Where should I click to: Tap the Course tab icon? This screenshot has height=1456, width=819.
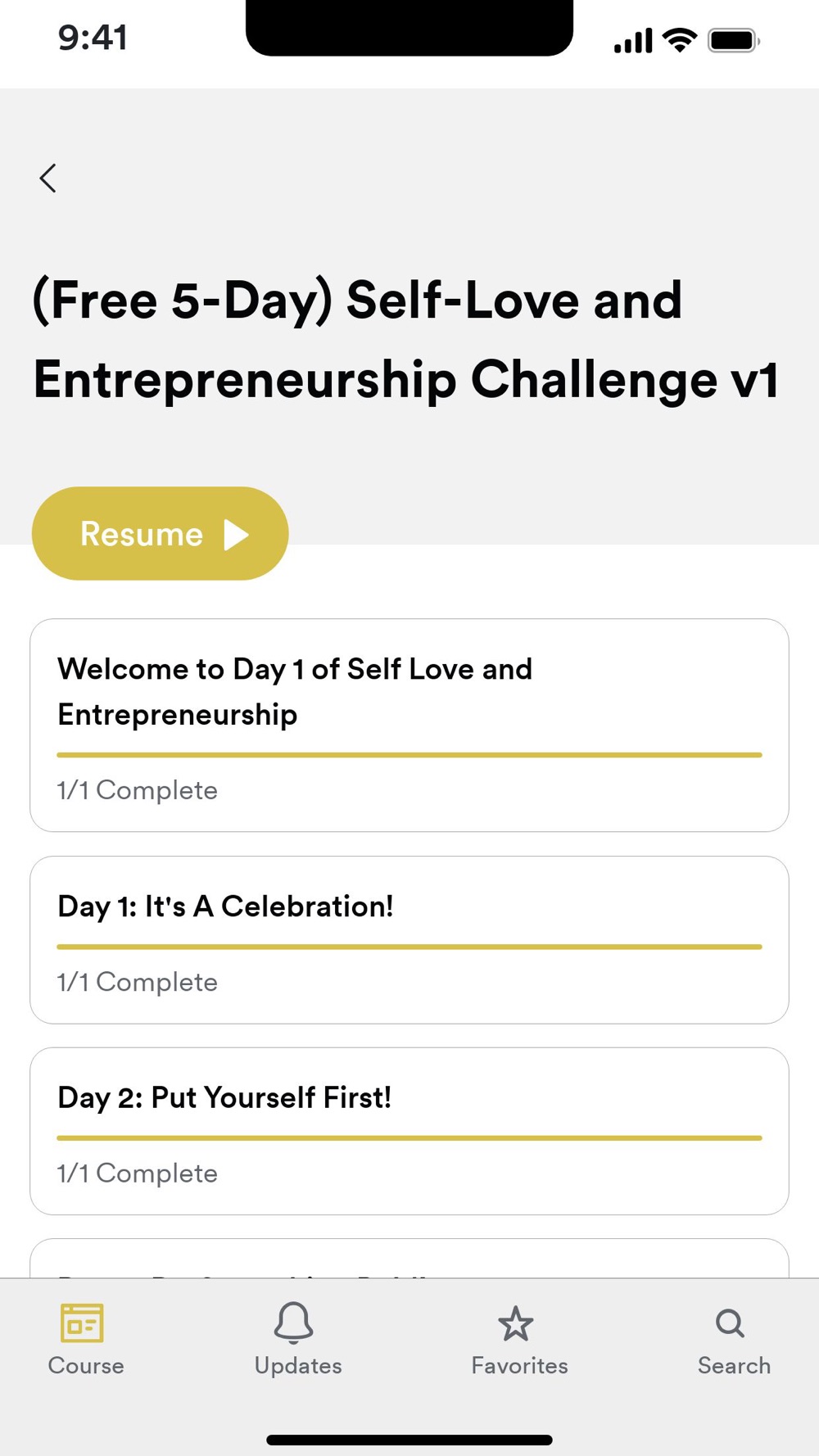[x=82, y=1323]
